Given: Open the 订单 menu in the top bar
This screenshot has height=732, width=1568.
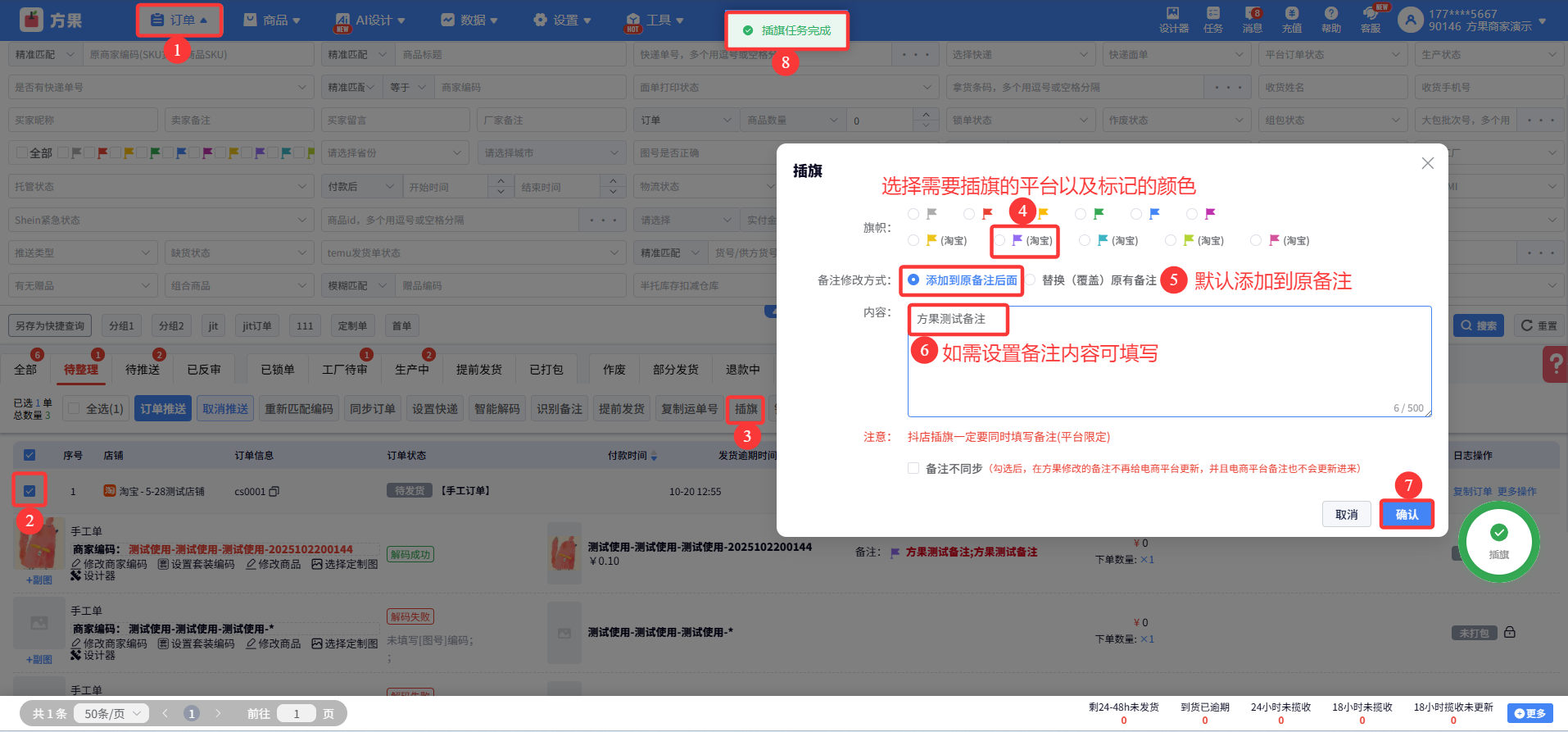Looking at the screenshot, I should [x=180, y=20].
